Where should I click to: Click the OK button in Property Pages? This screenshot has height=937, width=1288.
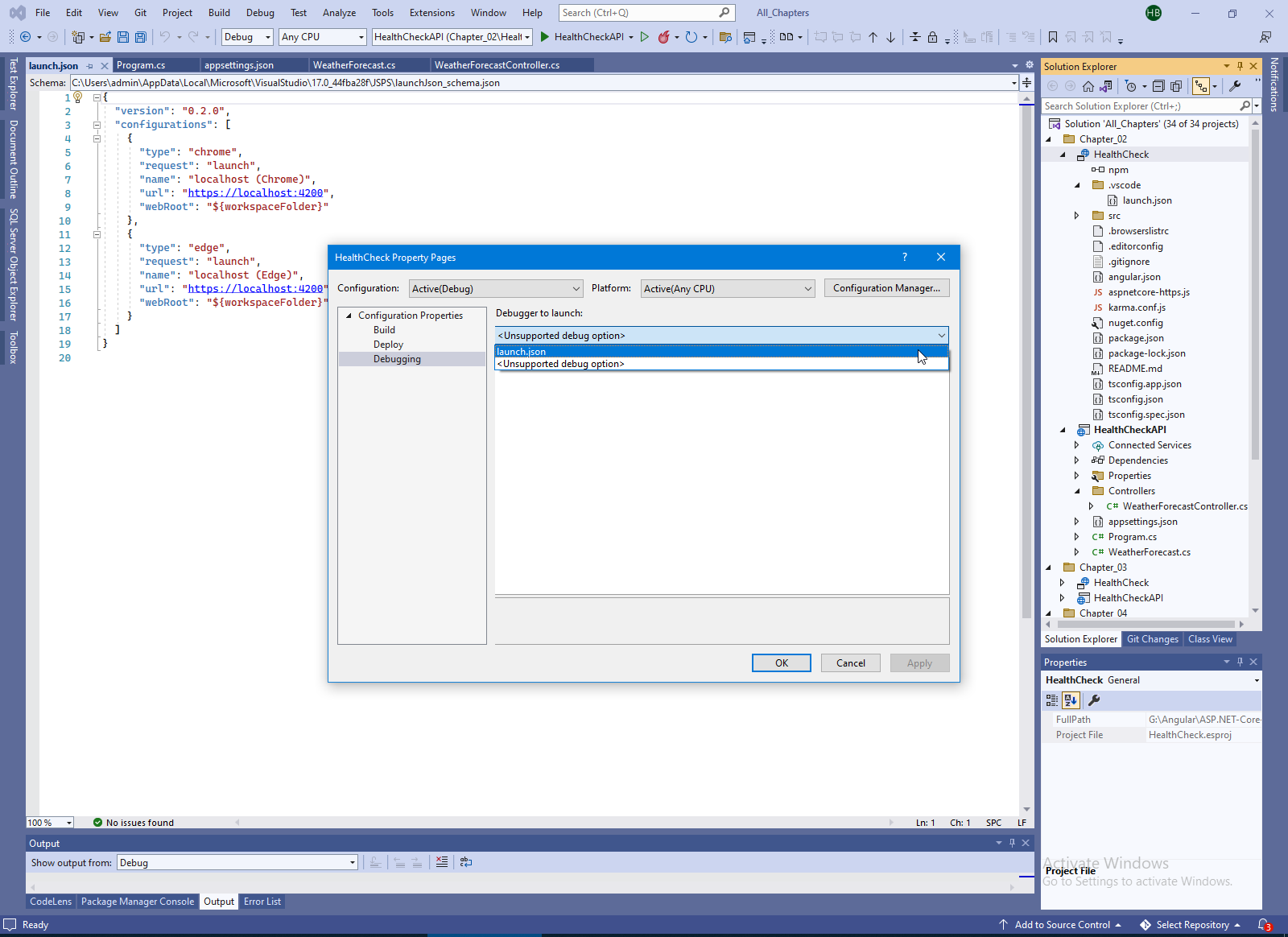click(782, 663)
